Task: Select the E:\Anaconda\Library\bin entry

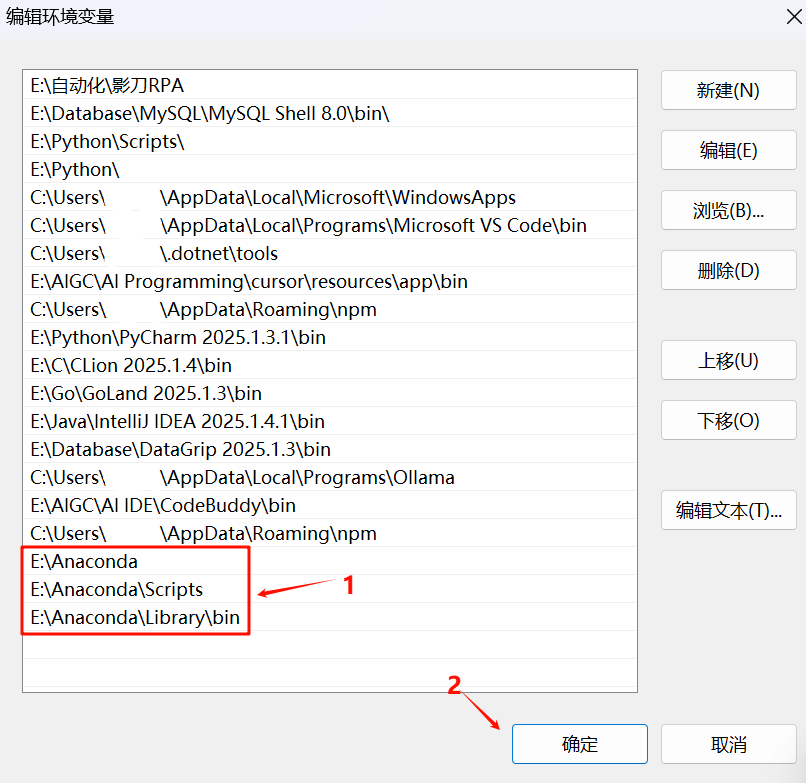Action: [135, 618]
